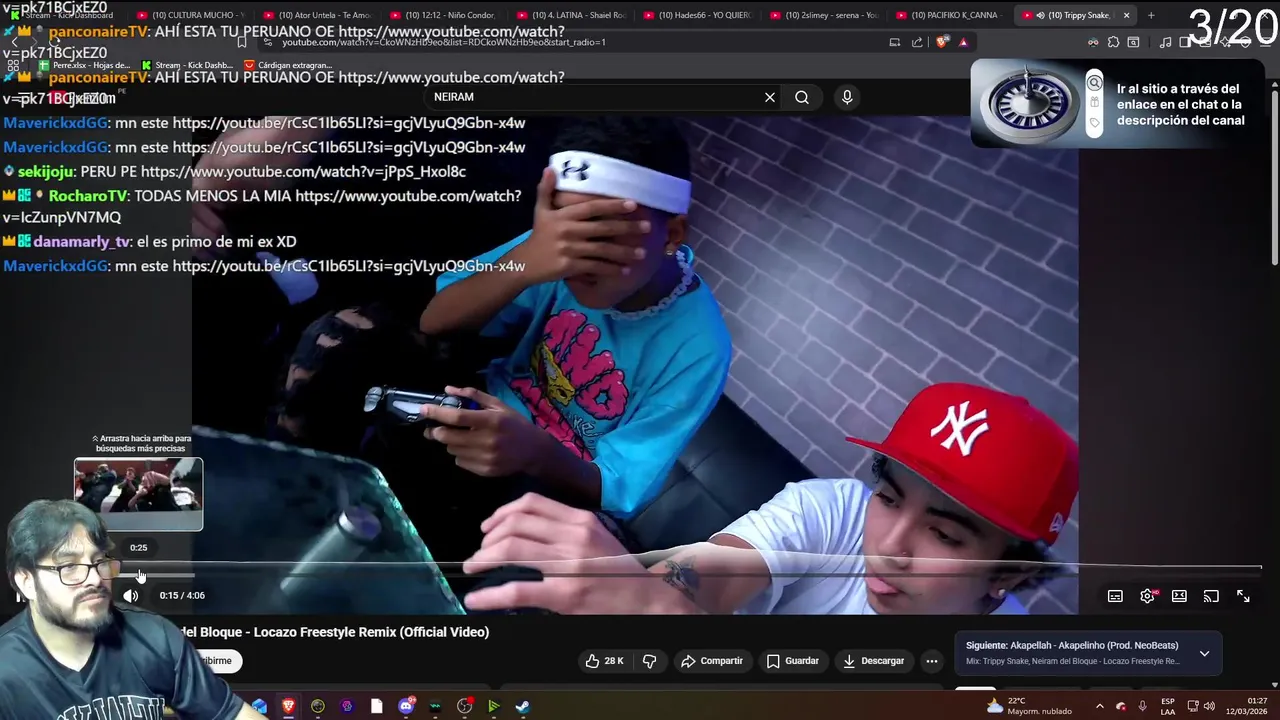Click the Brave Shields lion icon
1280x720 pixels.
(x=941, y=42)
